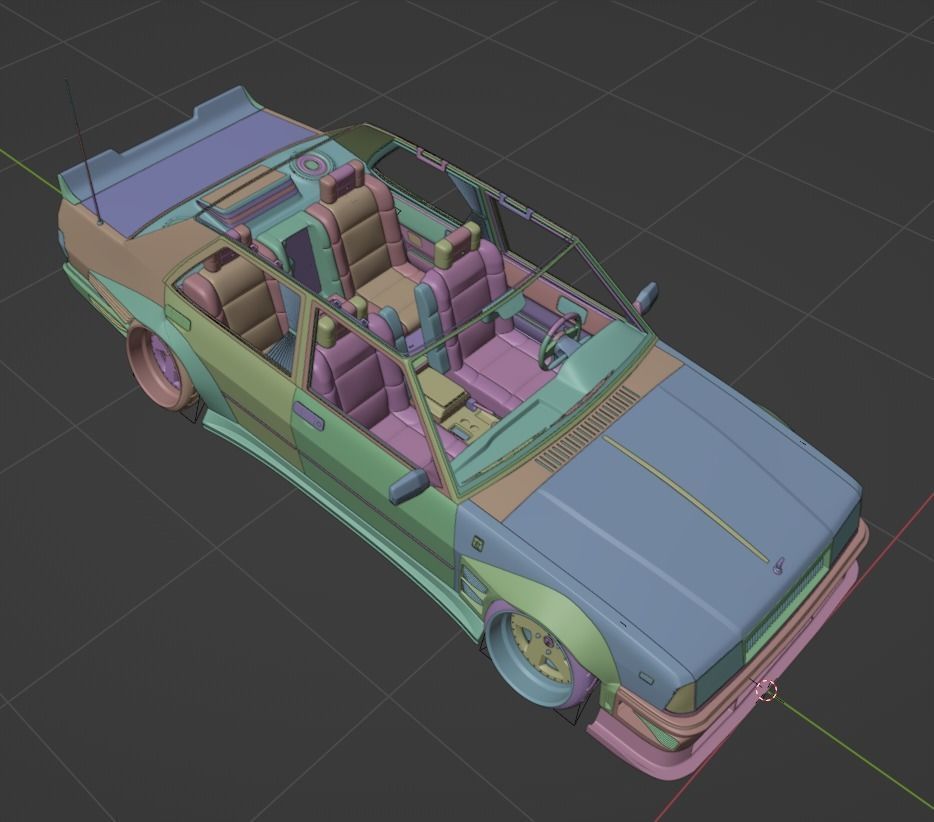The height and width of the screenshot is (822, 934).
Task: Click the steering wheel inside the car
Action: (x=560, y=340)
